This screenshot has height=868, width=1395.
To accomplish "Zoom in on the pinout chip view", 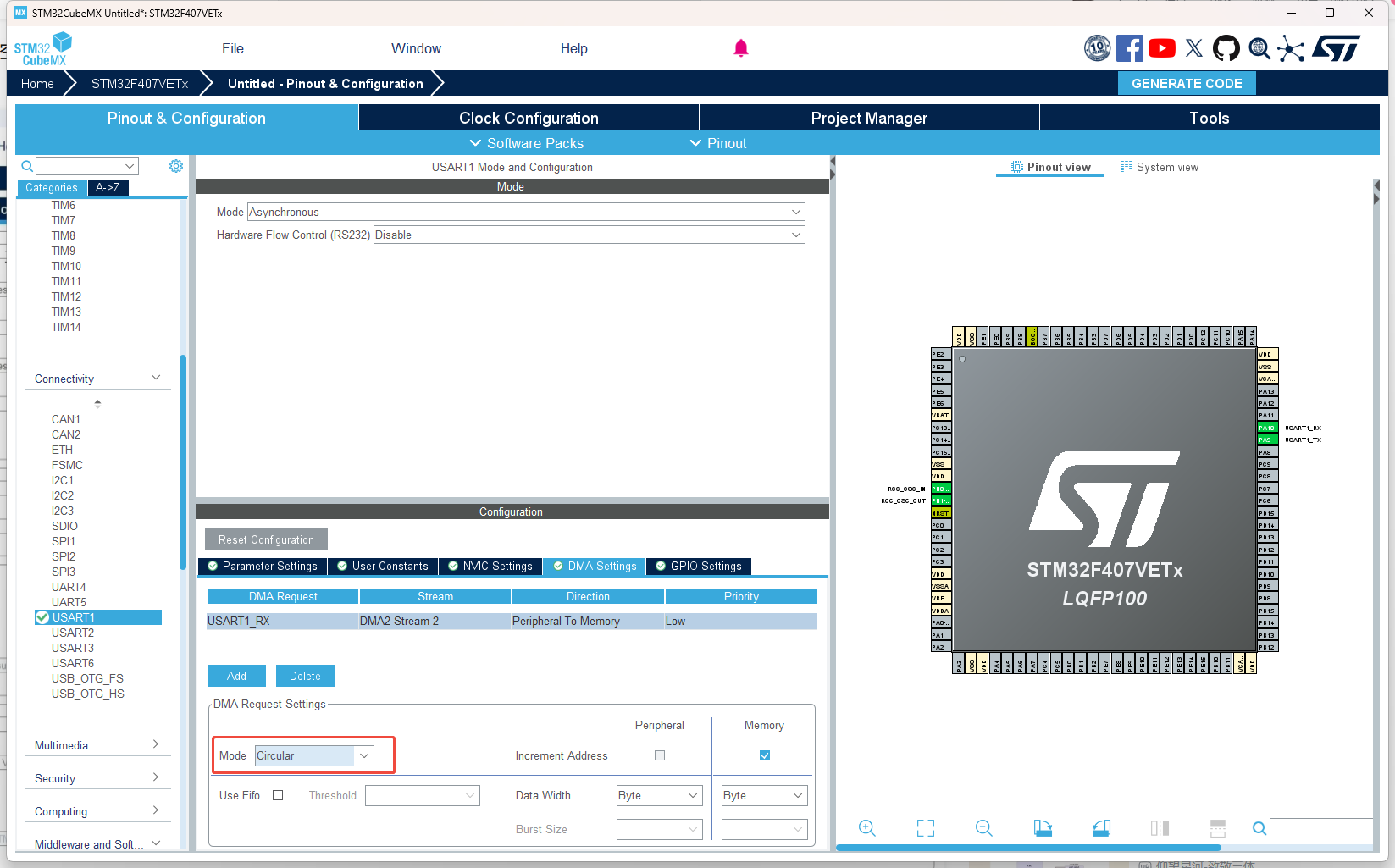I will coord(866,828).
